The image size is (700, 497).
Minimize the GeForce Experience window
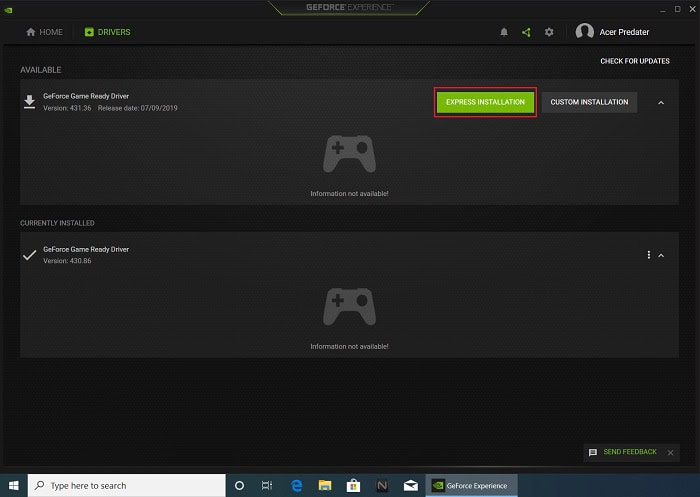click(x=663, y=9)
